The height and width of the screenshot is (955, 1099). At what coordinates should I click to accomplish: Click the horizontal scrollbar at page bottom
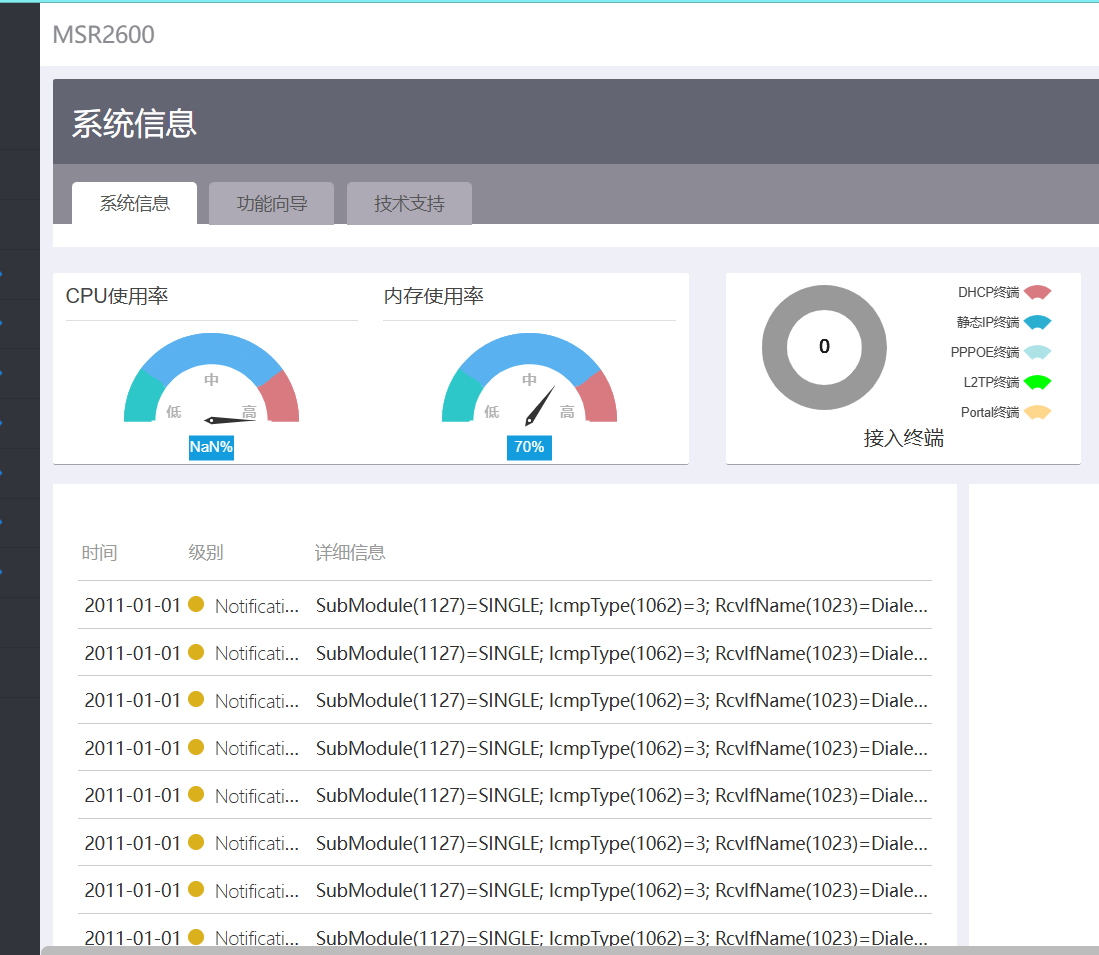(x=570, y=949)
